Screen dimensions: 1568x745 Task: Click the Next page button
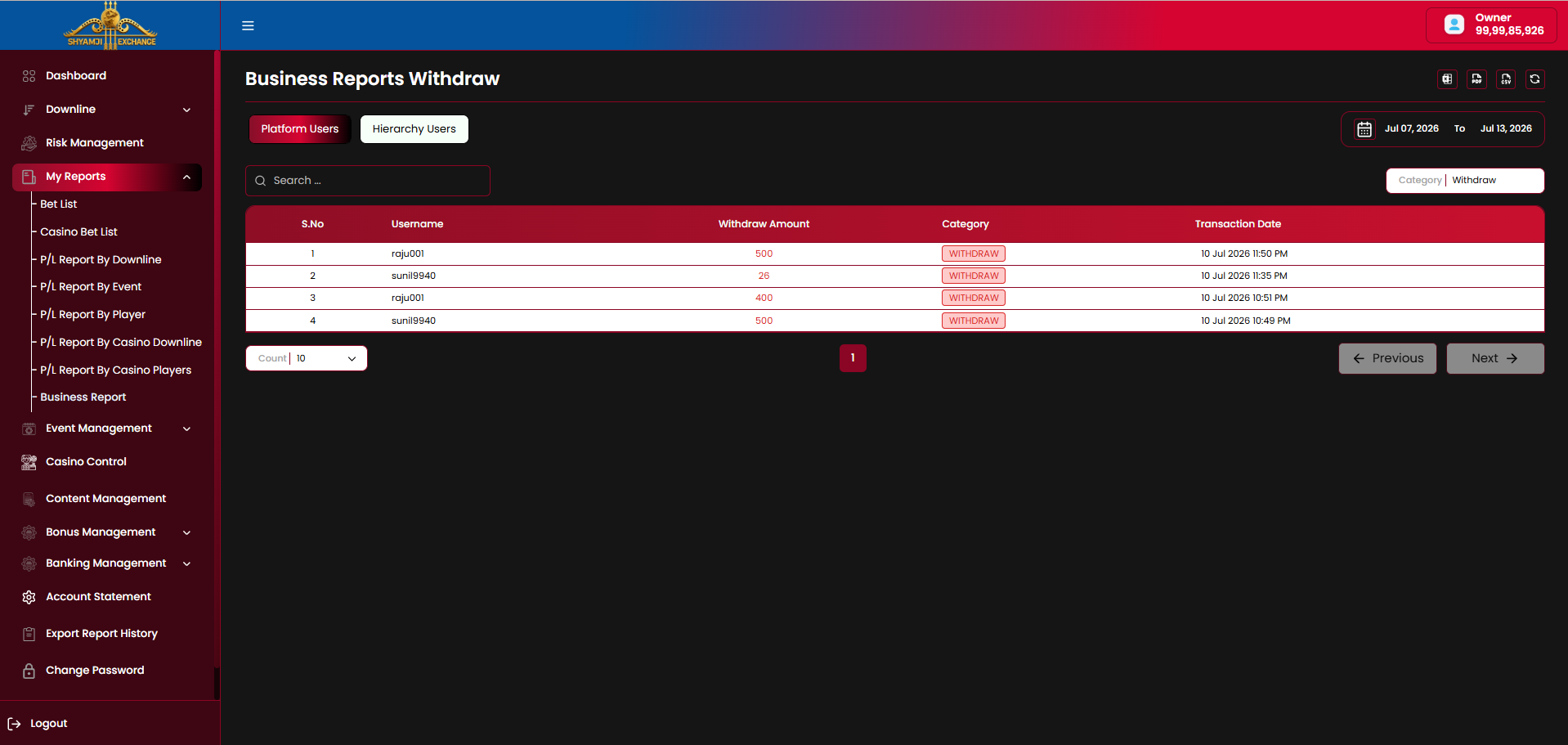click(x=1495, y=358)
